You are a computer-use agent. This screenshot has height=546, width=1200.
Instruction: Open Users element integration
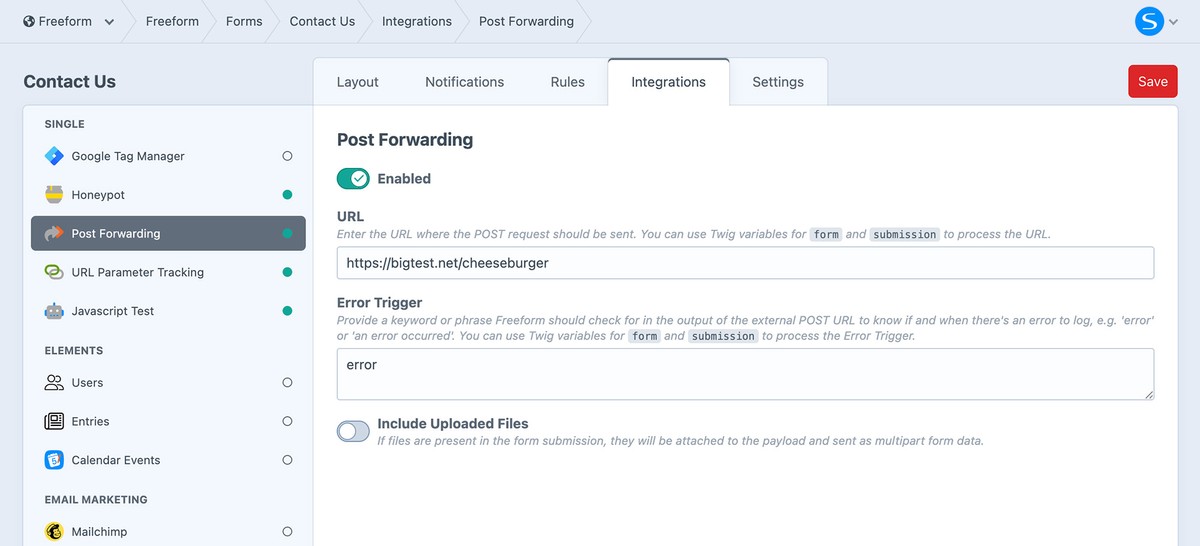(168, 383)
